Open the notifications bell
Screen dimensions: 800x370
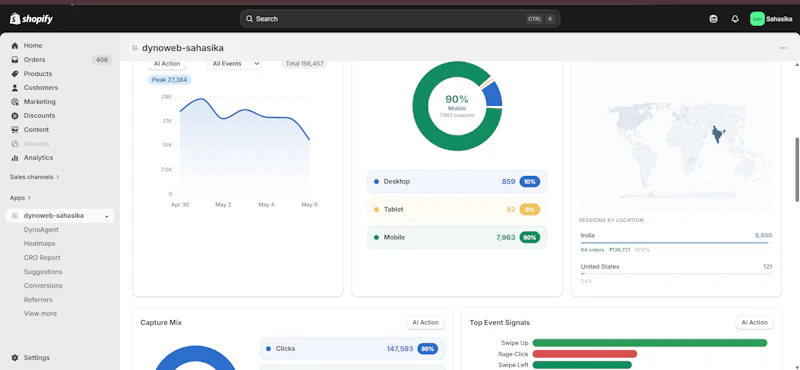tap(735, 19)
